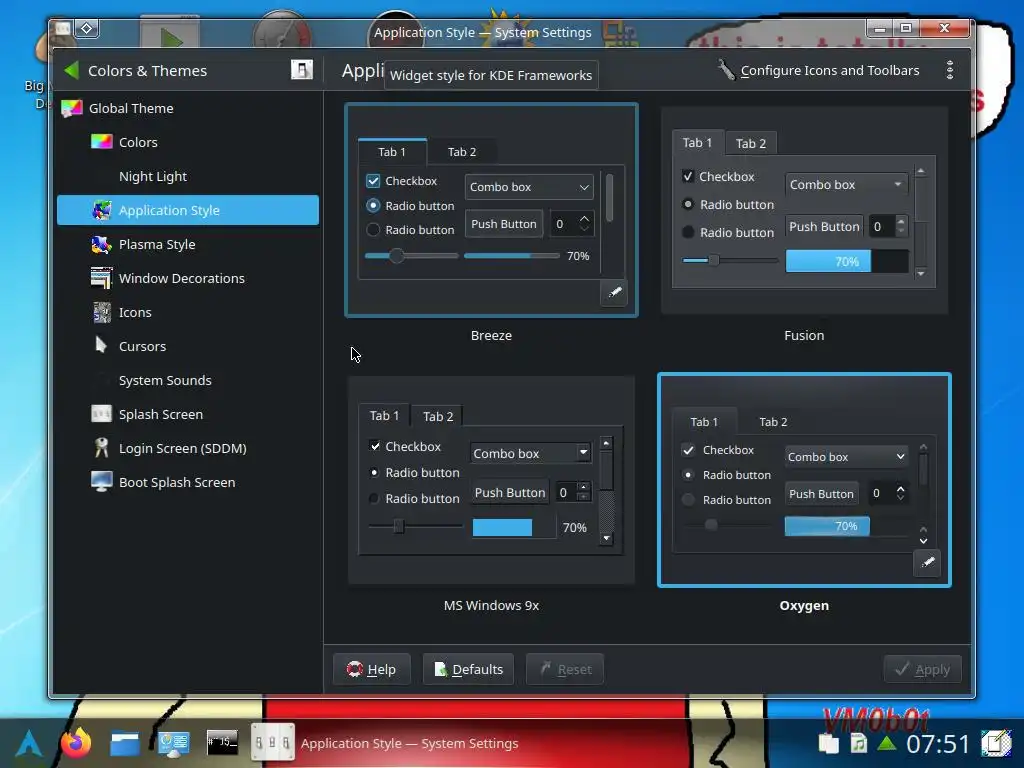Click the spinbox in Oxygen preview
This screenshot has width=1024, height=768.
pos(888,493)
